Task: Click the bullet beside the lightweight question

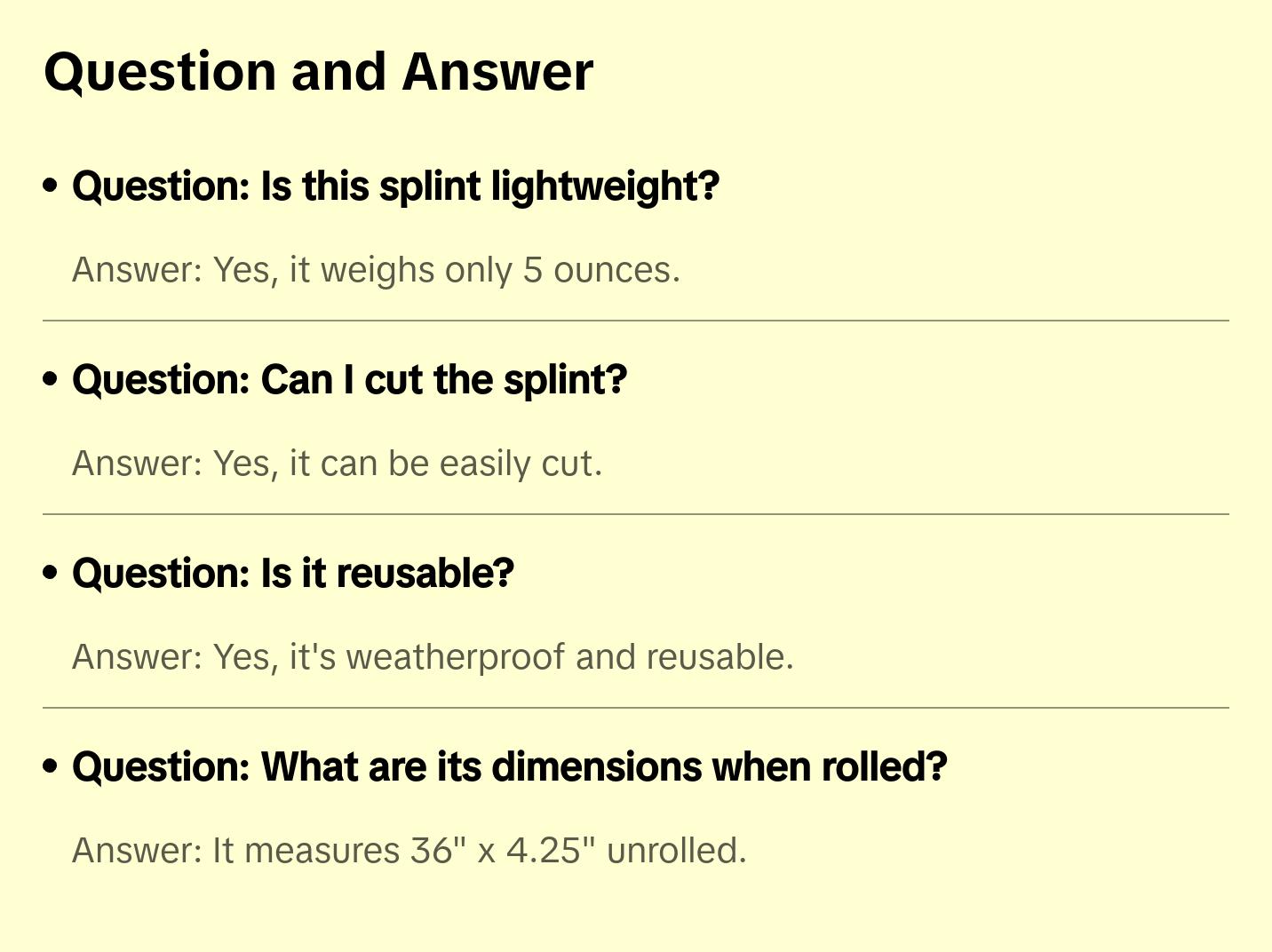Action: click(x=51, y=186)
